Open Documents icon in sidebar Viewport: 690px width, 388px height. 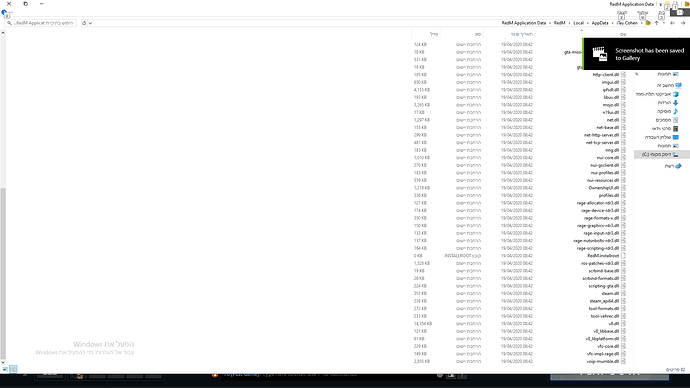coord(676,120)
